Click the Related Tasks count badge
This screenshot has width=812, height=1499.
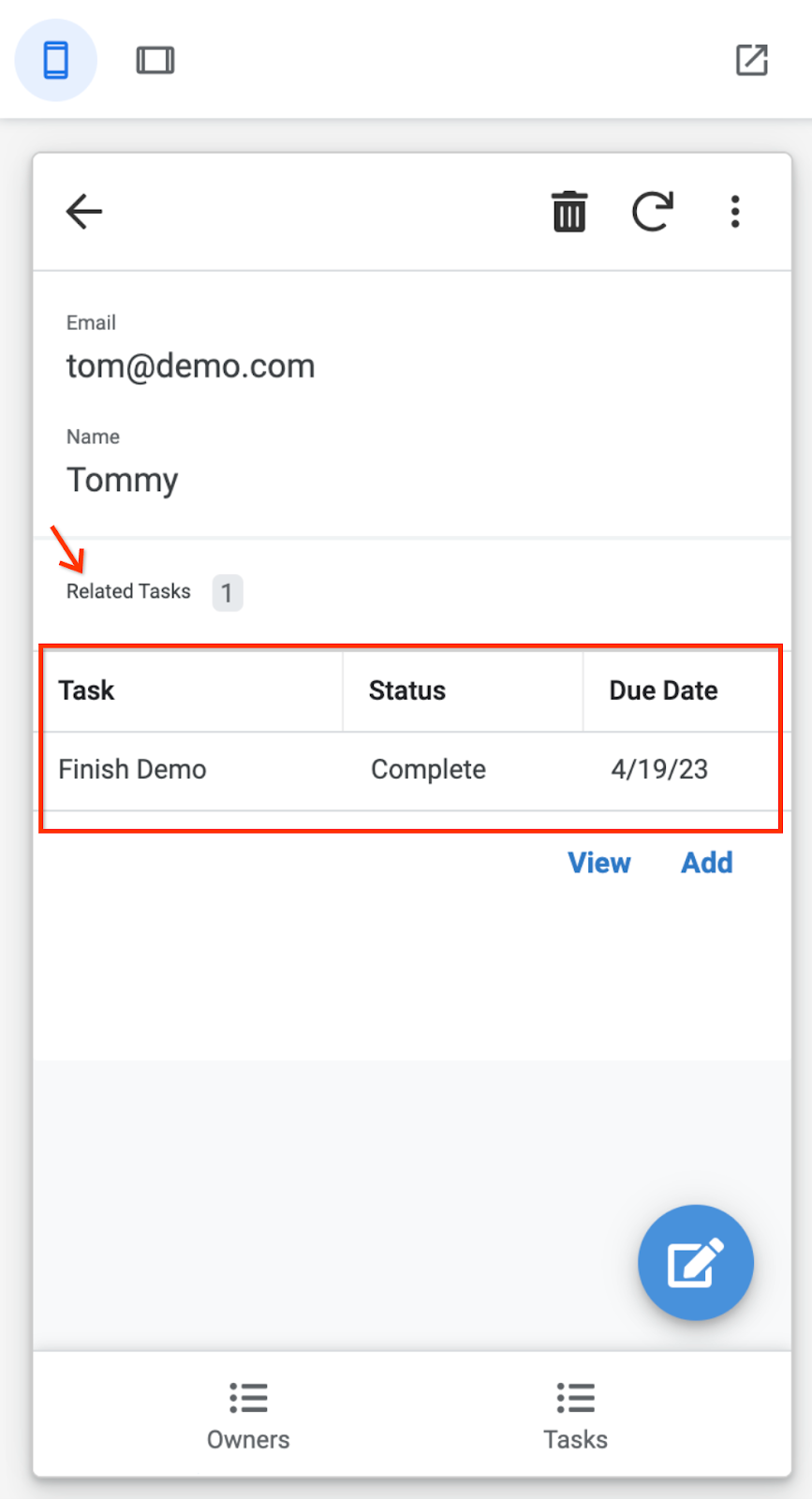[227, 593]
